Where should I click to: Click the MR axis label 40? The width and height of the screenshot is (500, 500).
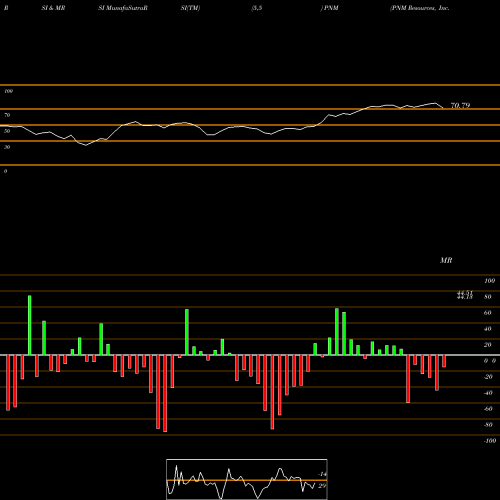488,329
